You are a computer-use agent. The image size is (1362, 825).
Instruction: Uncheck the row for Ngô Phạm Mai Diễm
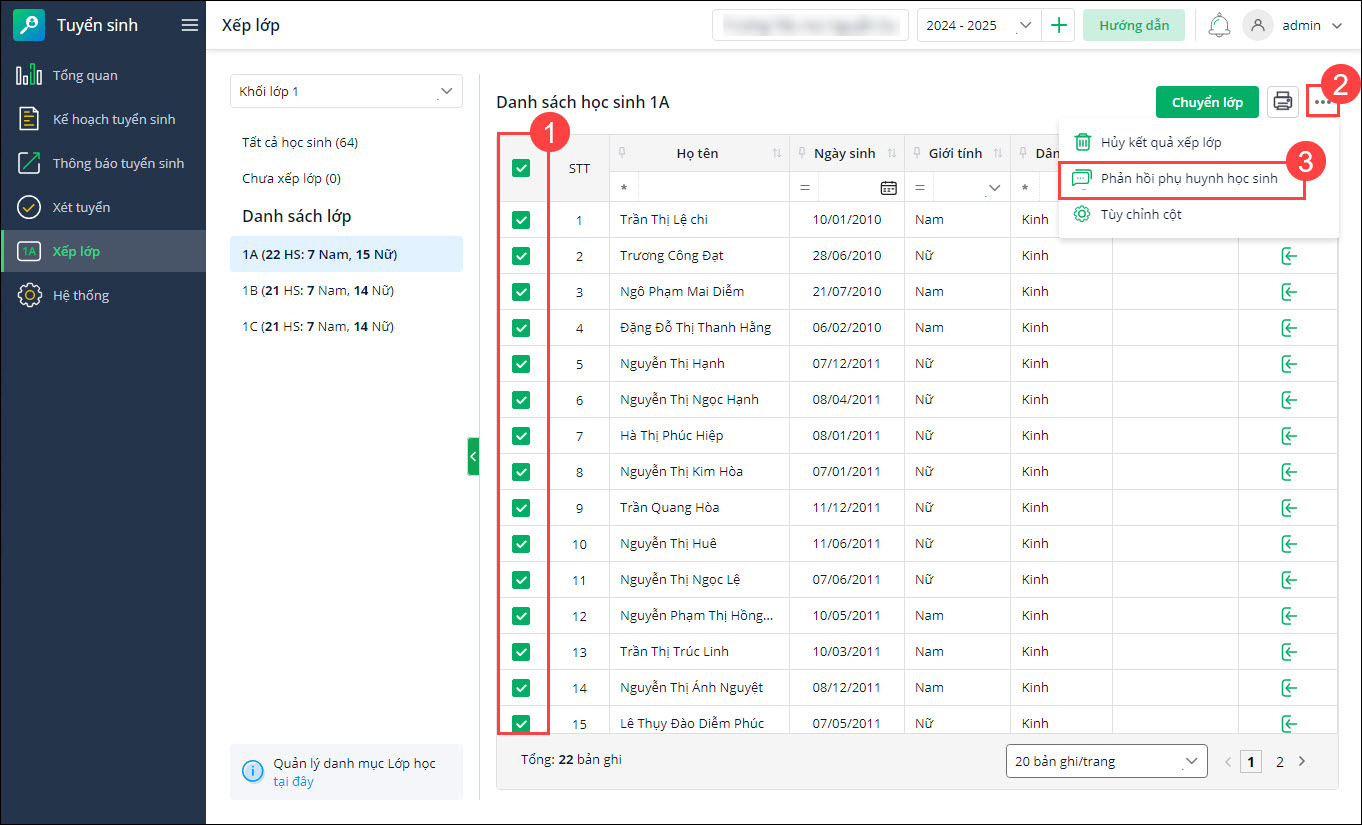(x=521, y=292)
